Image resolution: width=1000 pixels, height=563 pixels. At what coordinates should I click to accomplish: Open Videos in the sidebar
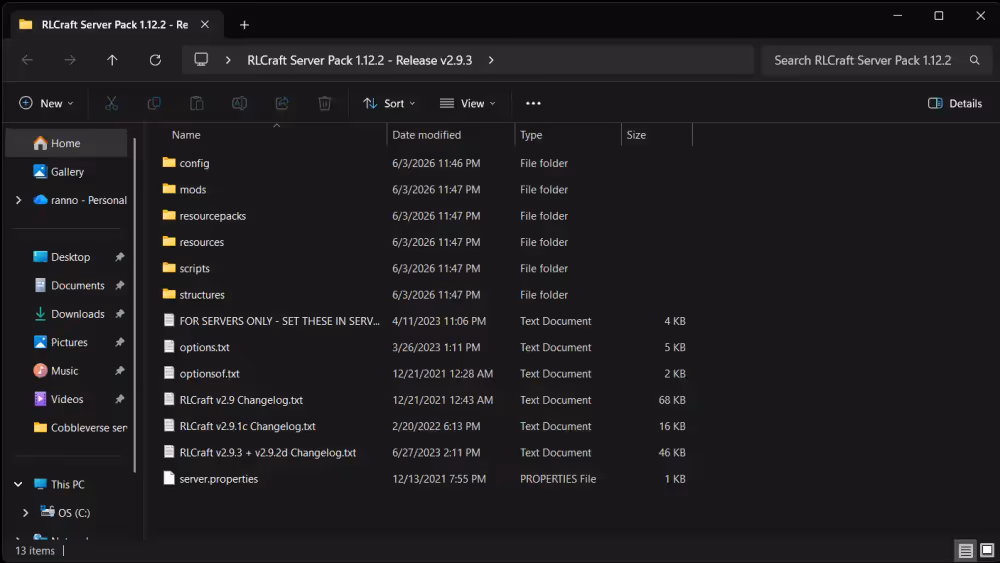pos(66,399)
